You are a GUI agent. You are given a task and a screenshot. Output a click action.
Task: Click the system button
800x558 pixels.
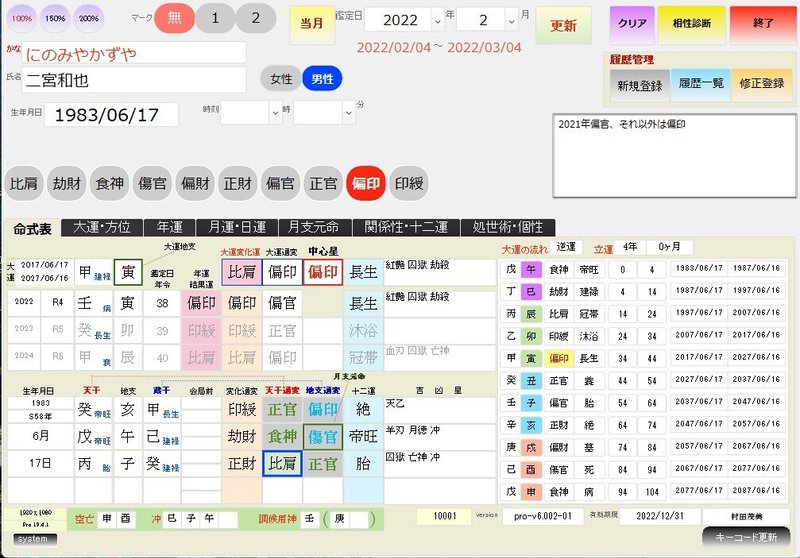[33, 539]
